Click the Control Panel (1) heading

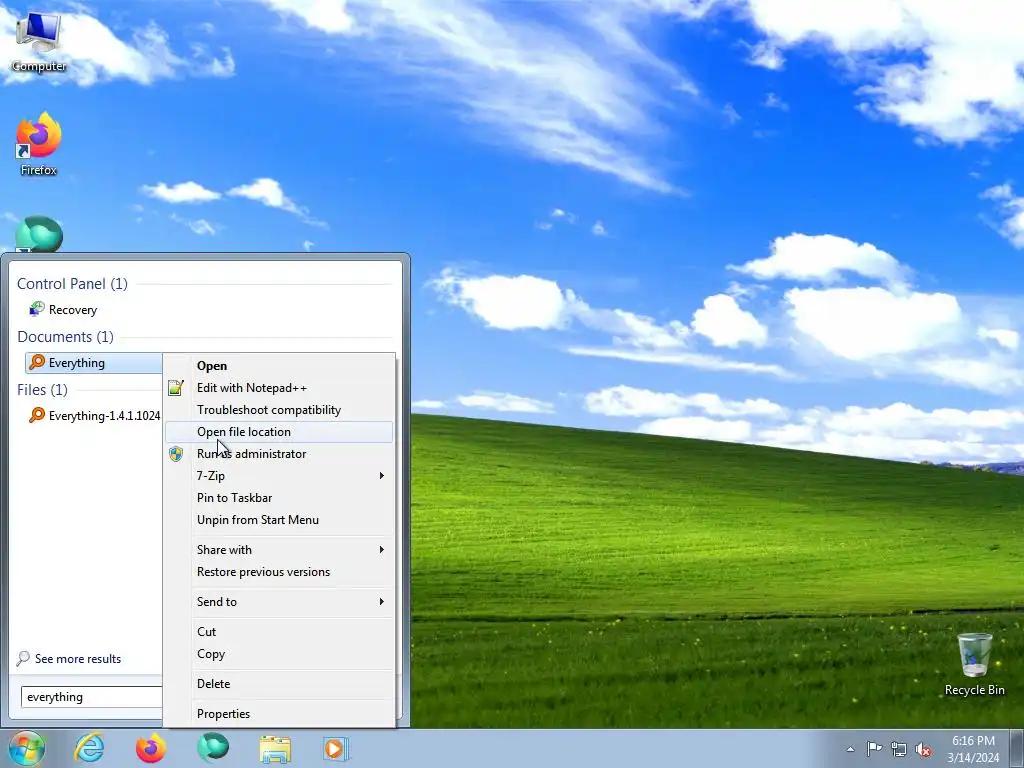[x=72, y=284]
